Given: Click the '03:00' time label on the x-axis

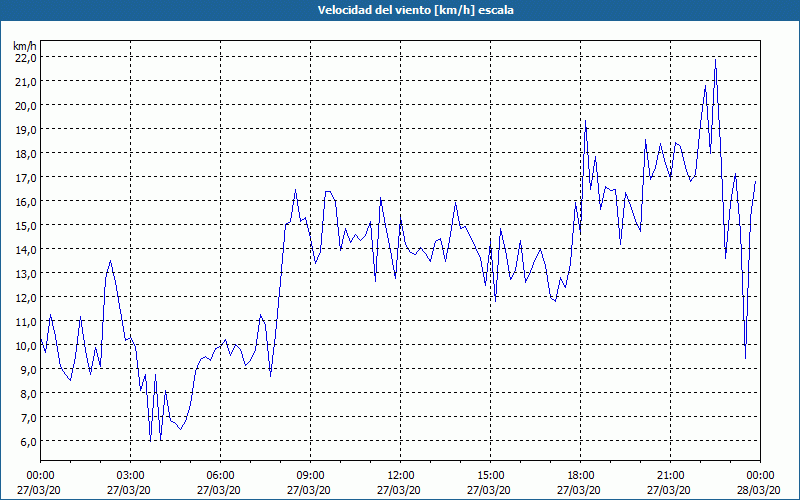Looking at the screenshot, I should pos(131,476).
